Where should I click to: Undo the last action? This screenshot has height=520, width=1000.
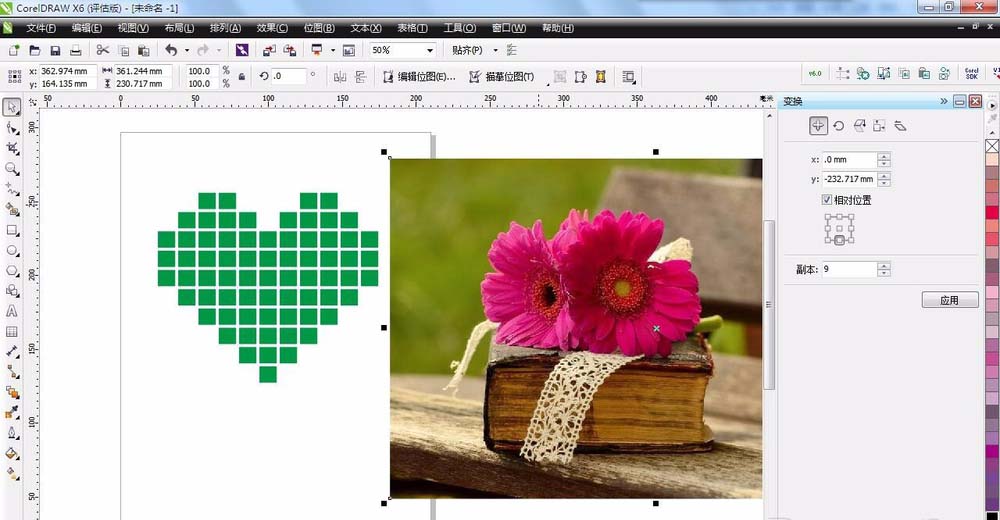point(171,50)
